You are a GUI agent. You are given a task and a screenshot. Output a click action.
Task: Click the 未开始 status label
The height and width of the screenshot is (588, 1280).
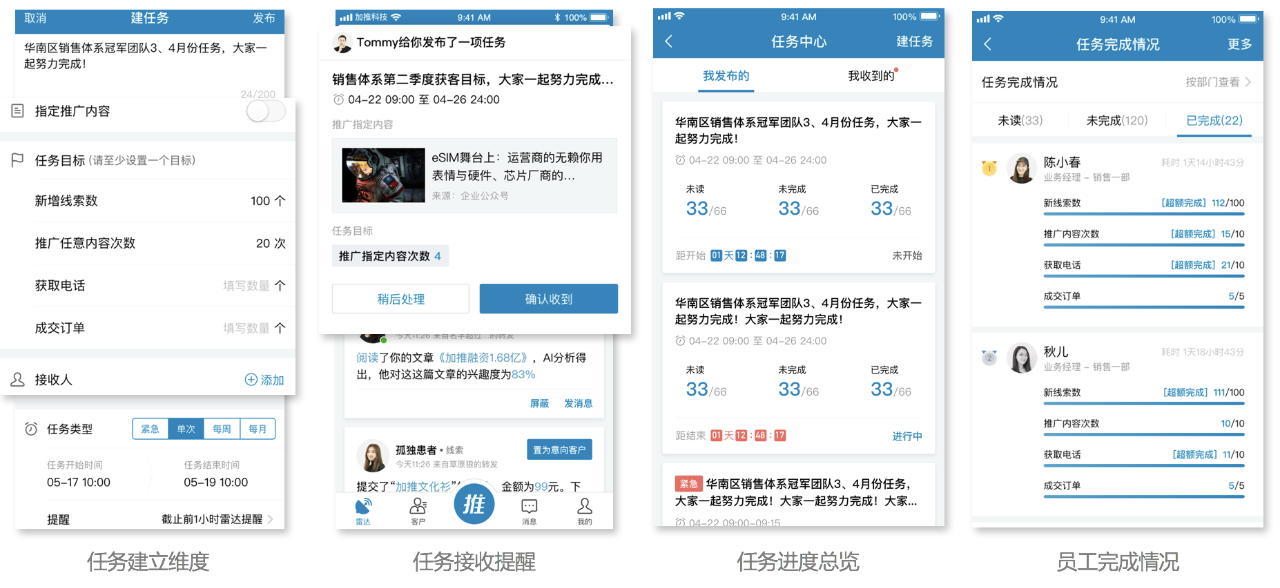click(907, 255)
